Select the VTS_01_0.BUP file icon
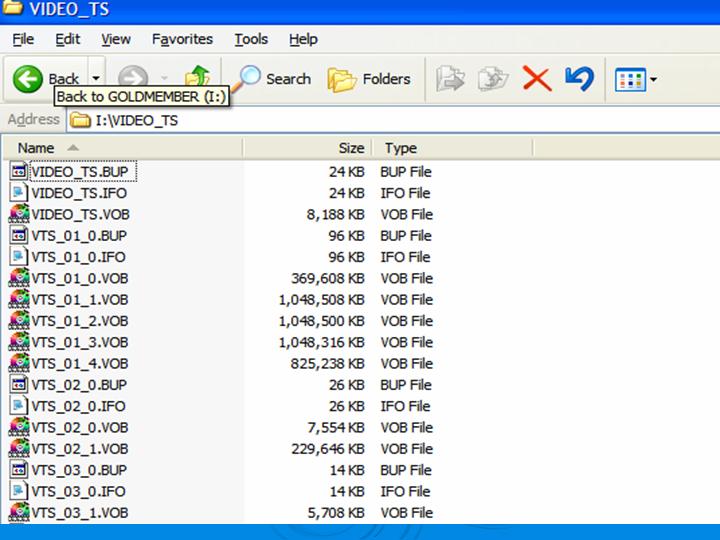This screenshot has height=540, width=720. tap(18, 235)
